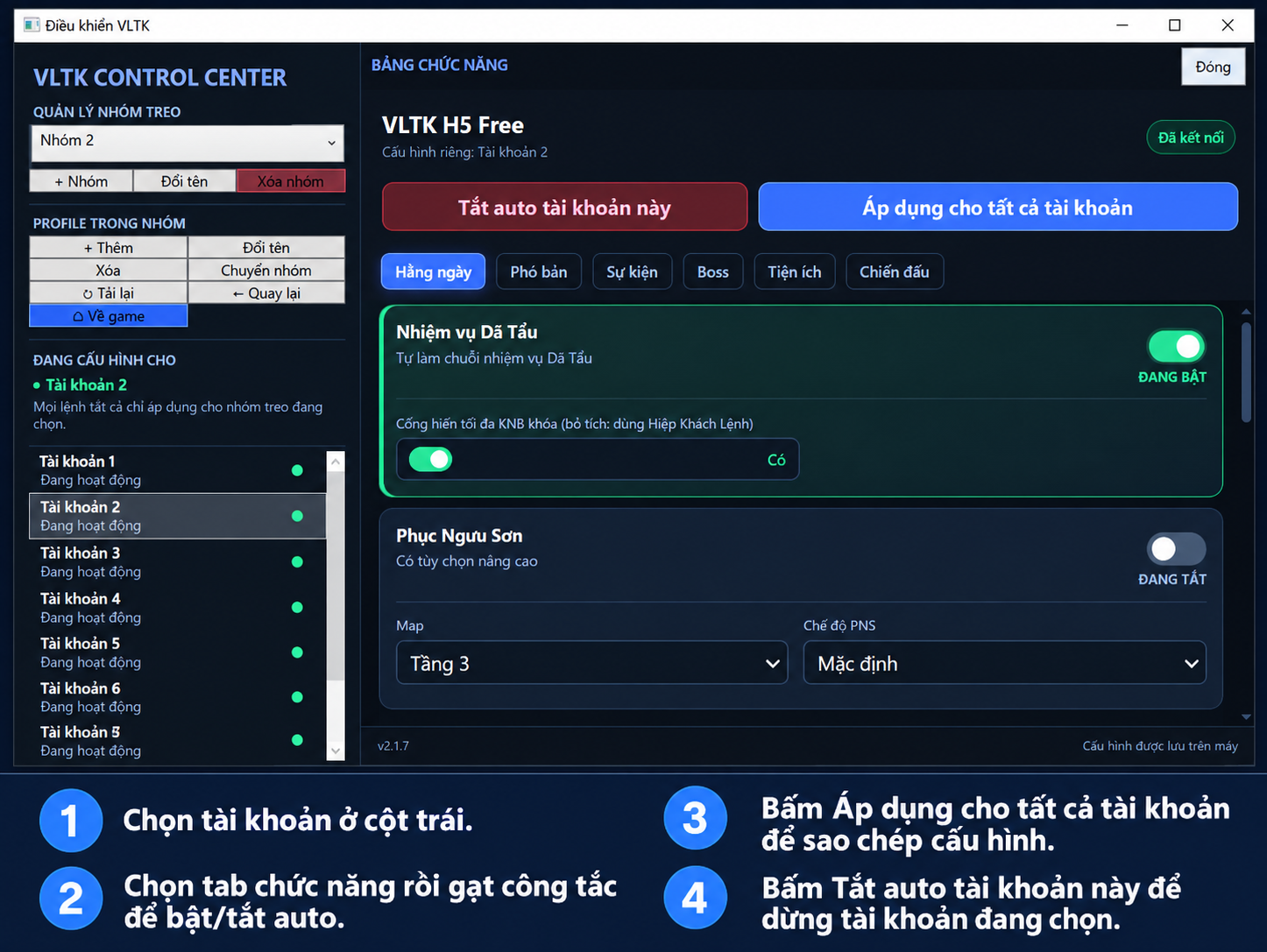This screenshot has width=1267, height=952.
Task: Open the Map dropdown showing Tầng 3
Action: click(x=592, y=663)
